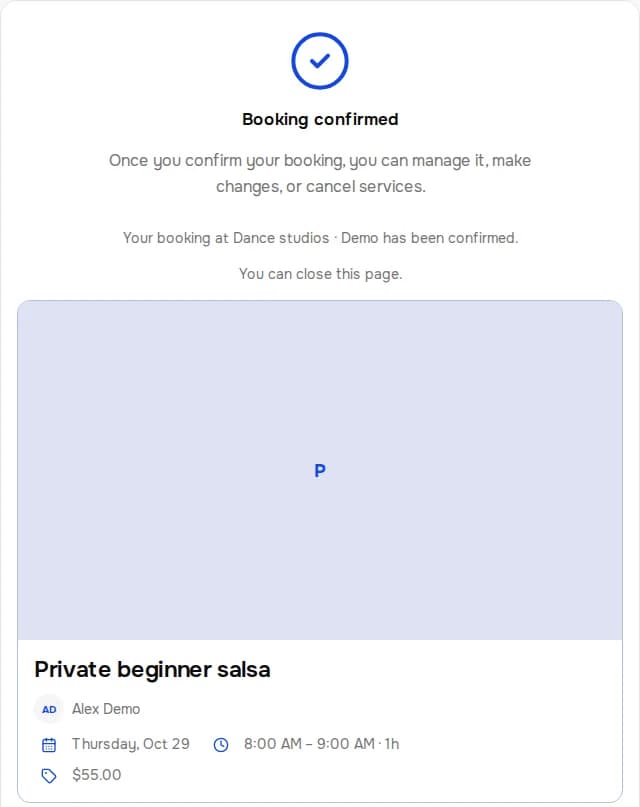Click the Alex Demo staff name
This screenshot has width=640, height=807.
106,709
